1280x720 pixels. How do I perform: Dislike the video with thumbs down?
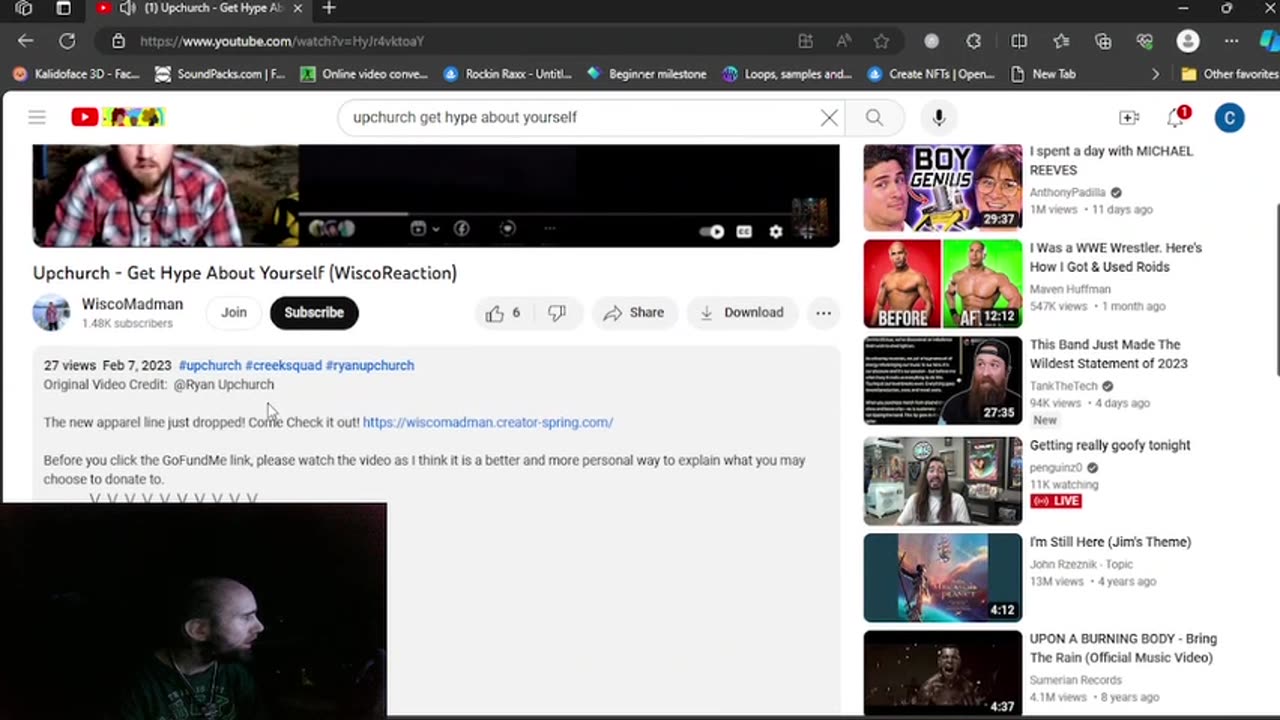point(557,313)
